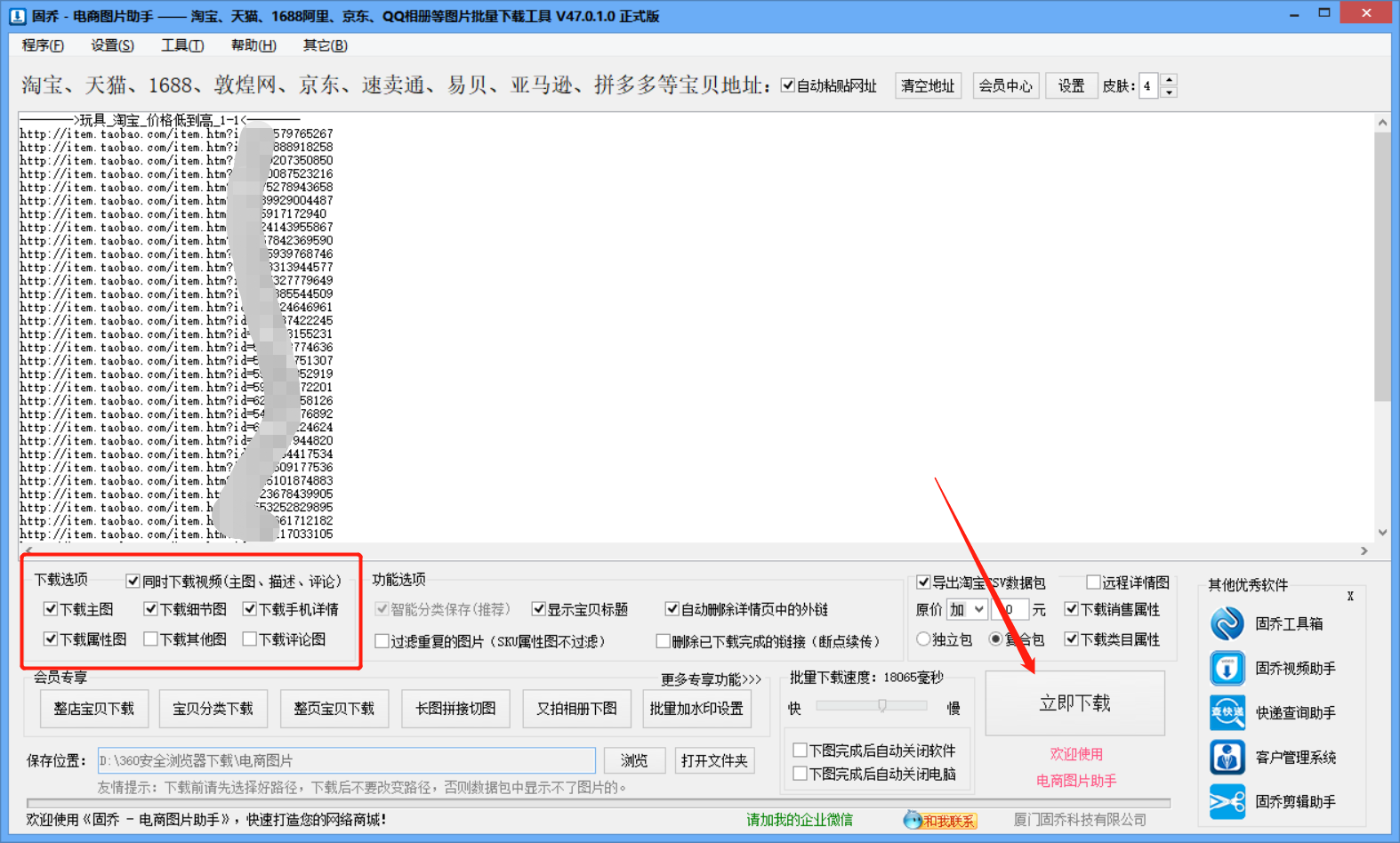Click 长图拼接切图 button
The width and height of the screenshot is (1400, 843).
pos(455,709)
